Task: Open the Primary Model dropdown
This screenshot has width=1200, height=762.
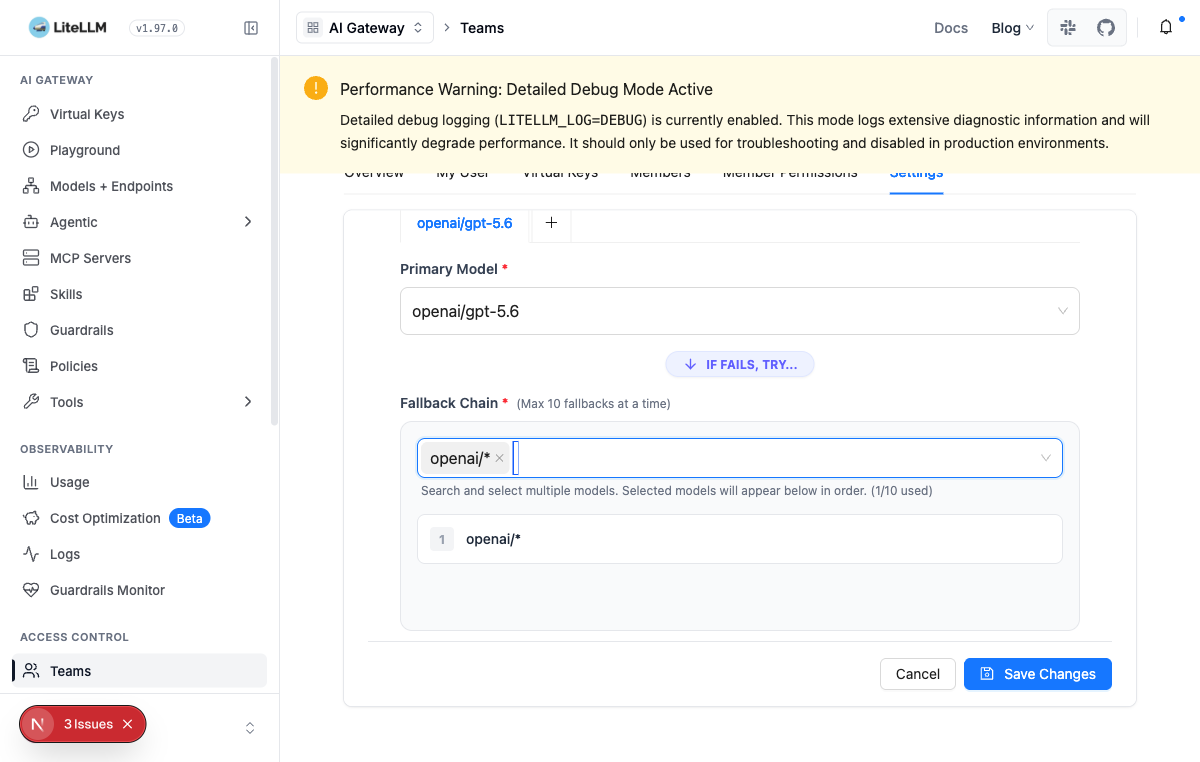Action: coord(739,311)
